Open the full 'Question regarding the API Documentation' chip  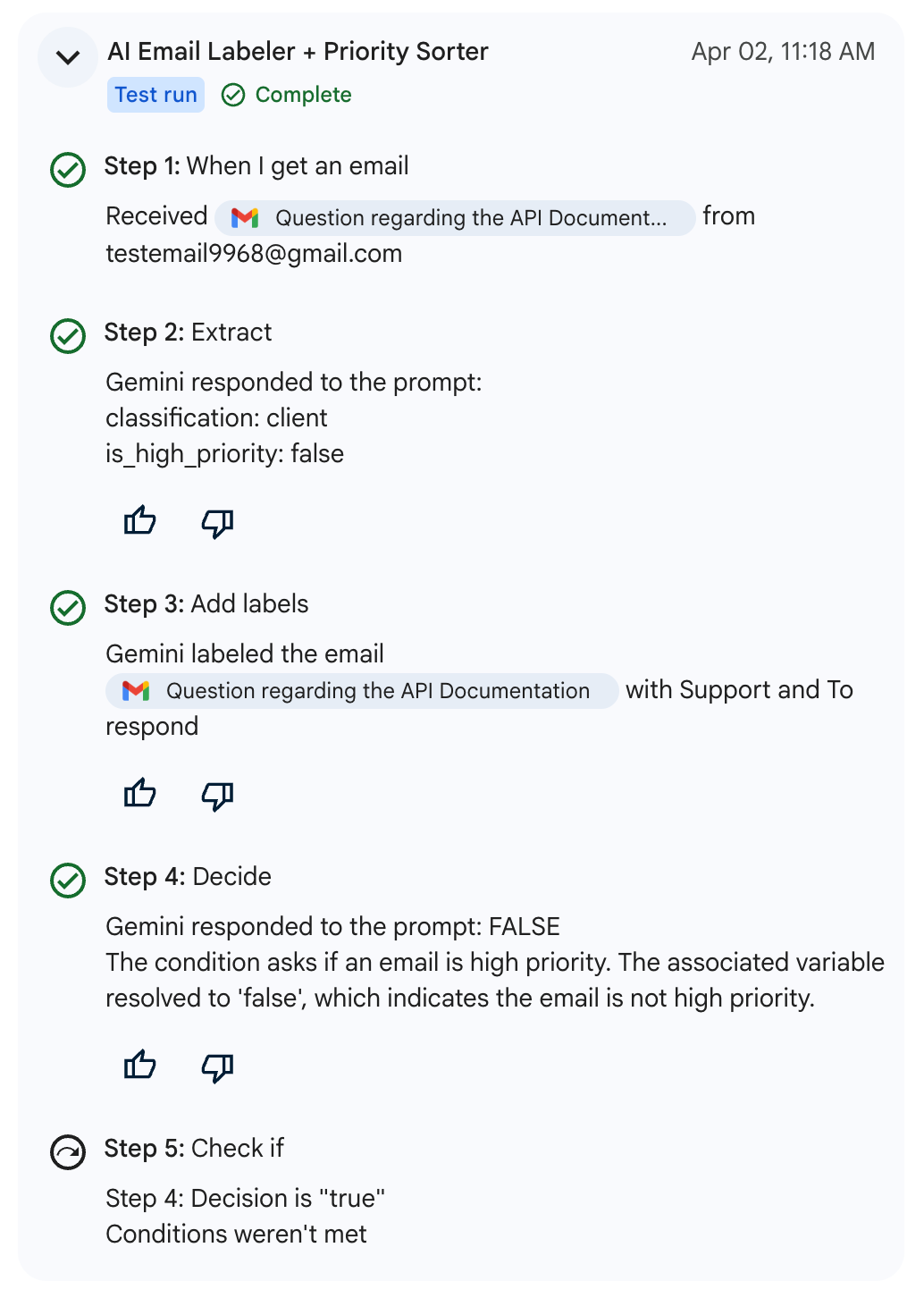tap(362, 691)
